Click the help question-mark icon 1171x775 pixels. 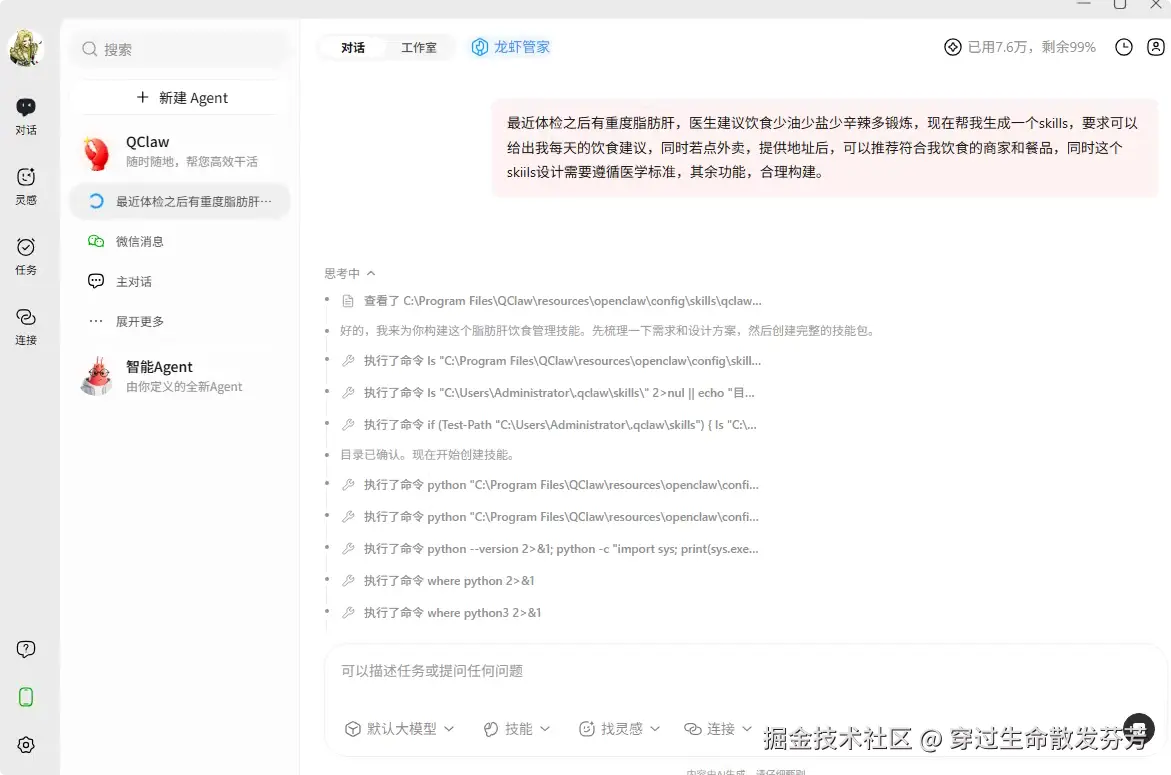(26, 649)
